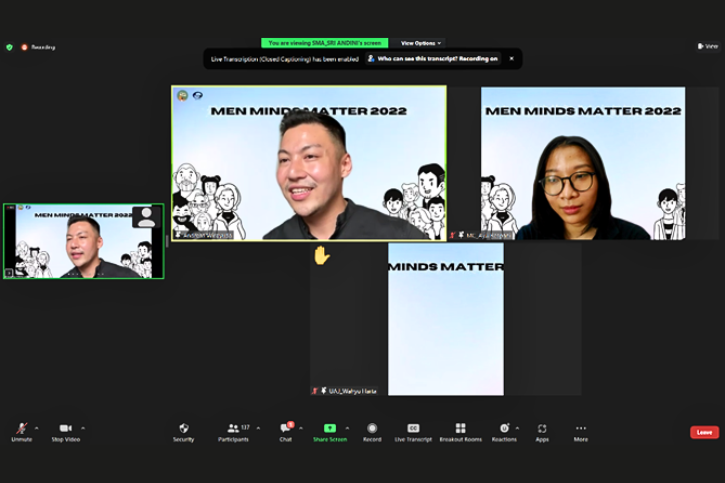Open the More options menu
725x483 pixels.
coord(581,432)
